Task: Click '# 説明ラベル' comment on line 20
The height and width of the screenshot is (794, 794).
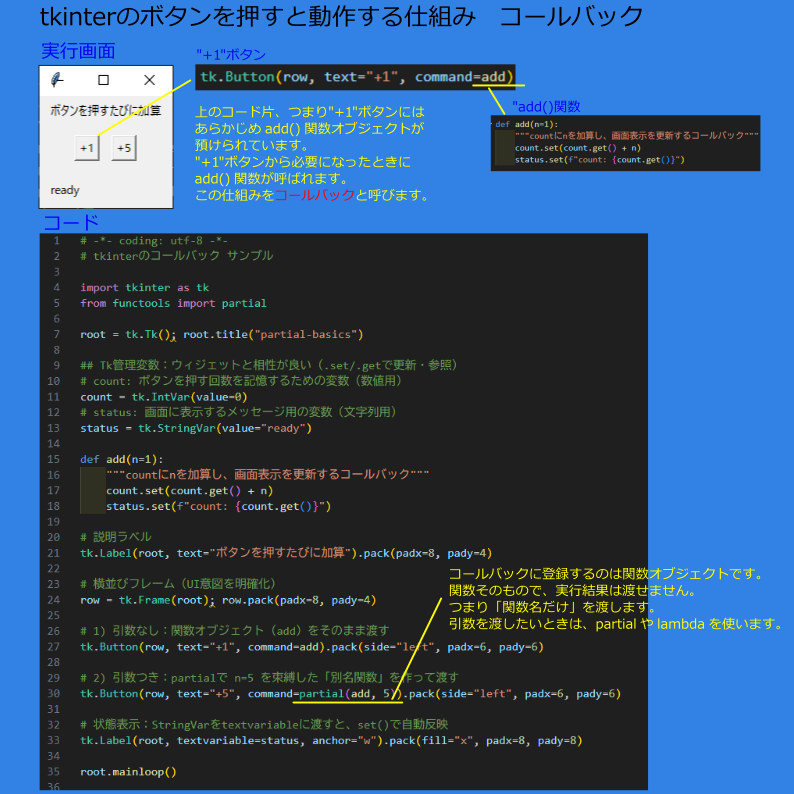Action: click(115, 537)
